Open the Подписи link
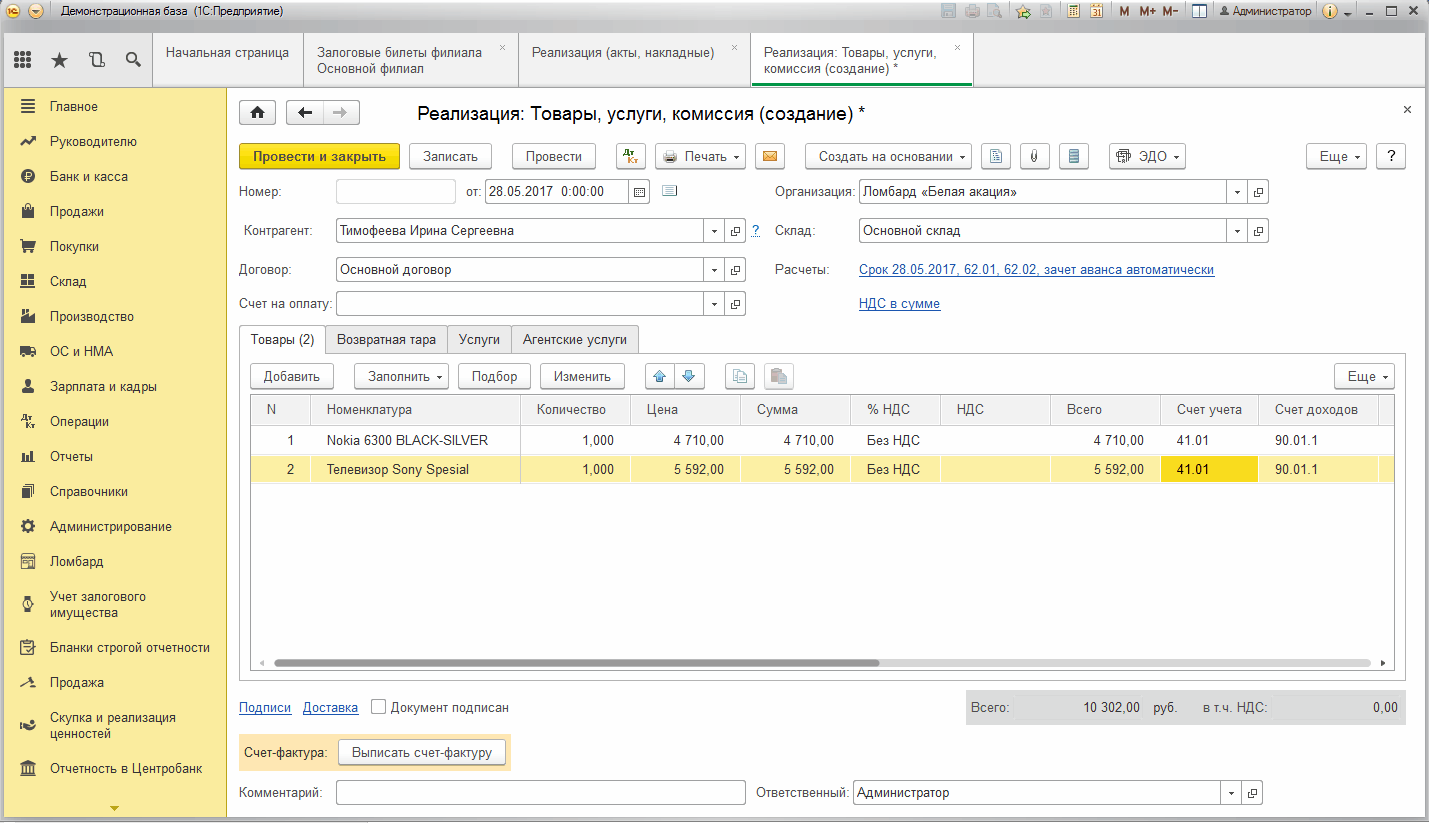The height and width of the screenshot is (823, 1429). click(x=265, y=707)
